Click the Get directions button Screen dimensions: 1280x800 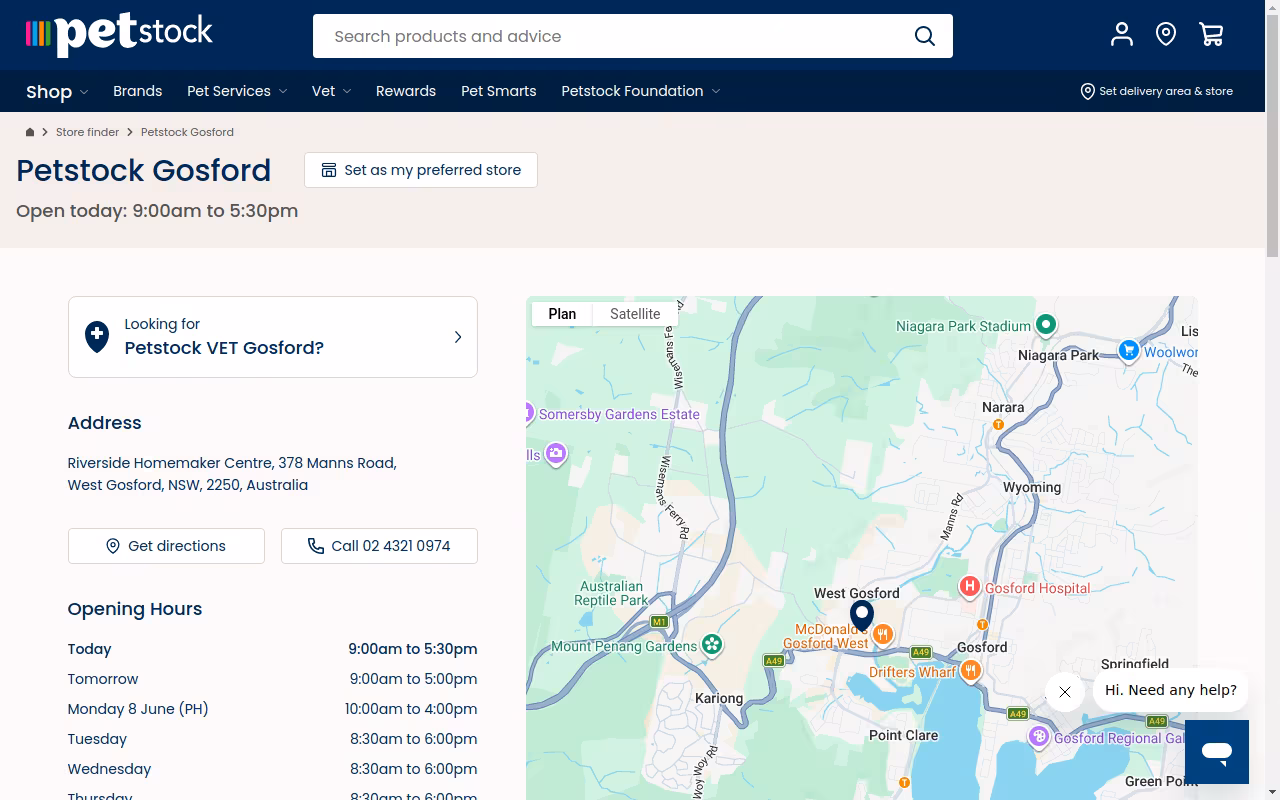coord(166,546)
